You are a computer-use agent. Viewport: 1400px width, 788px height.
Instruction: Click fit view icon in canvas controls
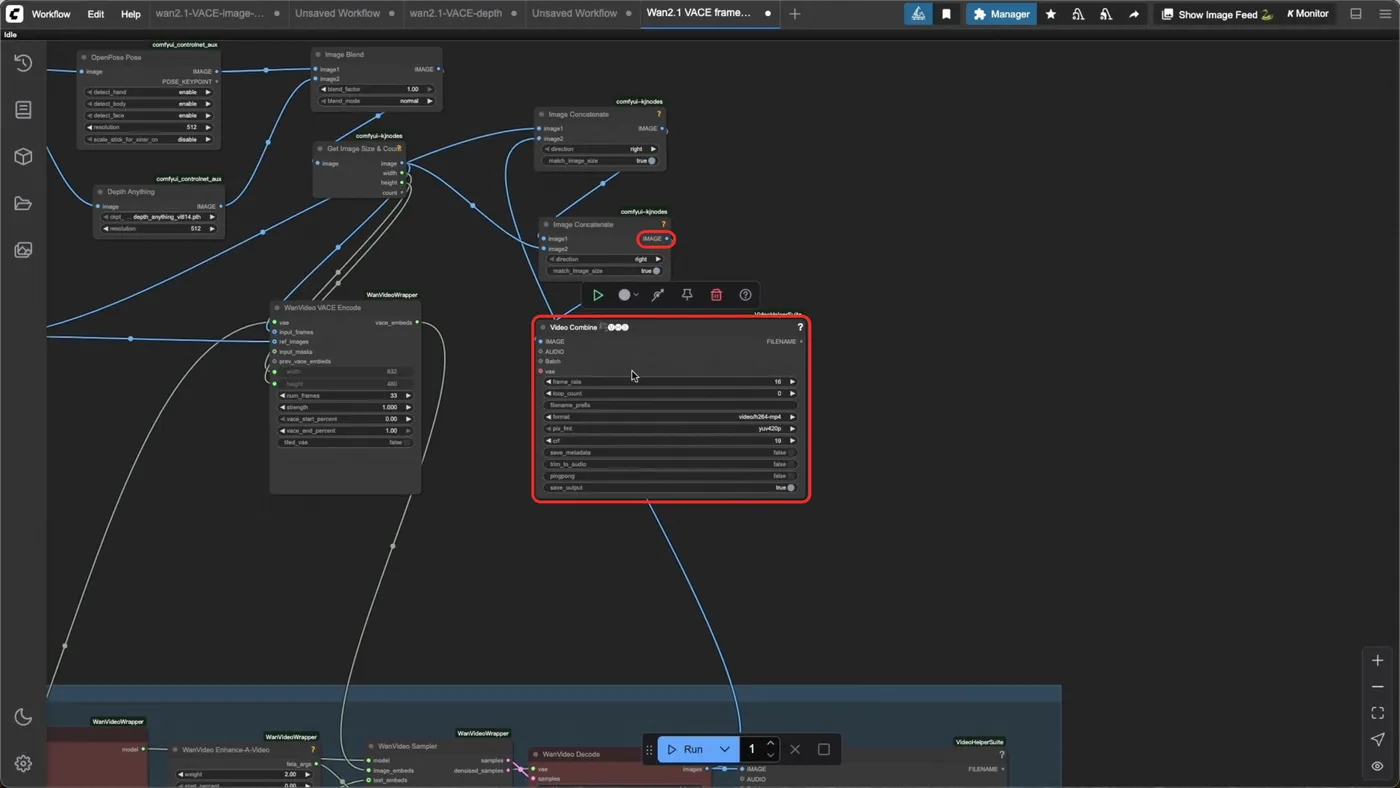point(1378,713)
